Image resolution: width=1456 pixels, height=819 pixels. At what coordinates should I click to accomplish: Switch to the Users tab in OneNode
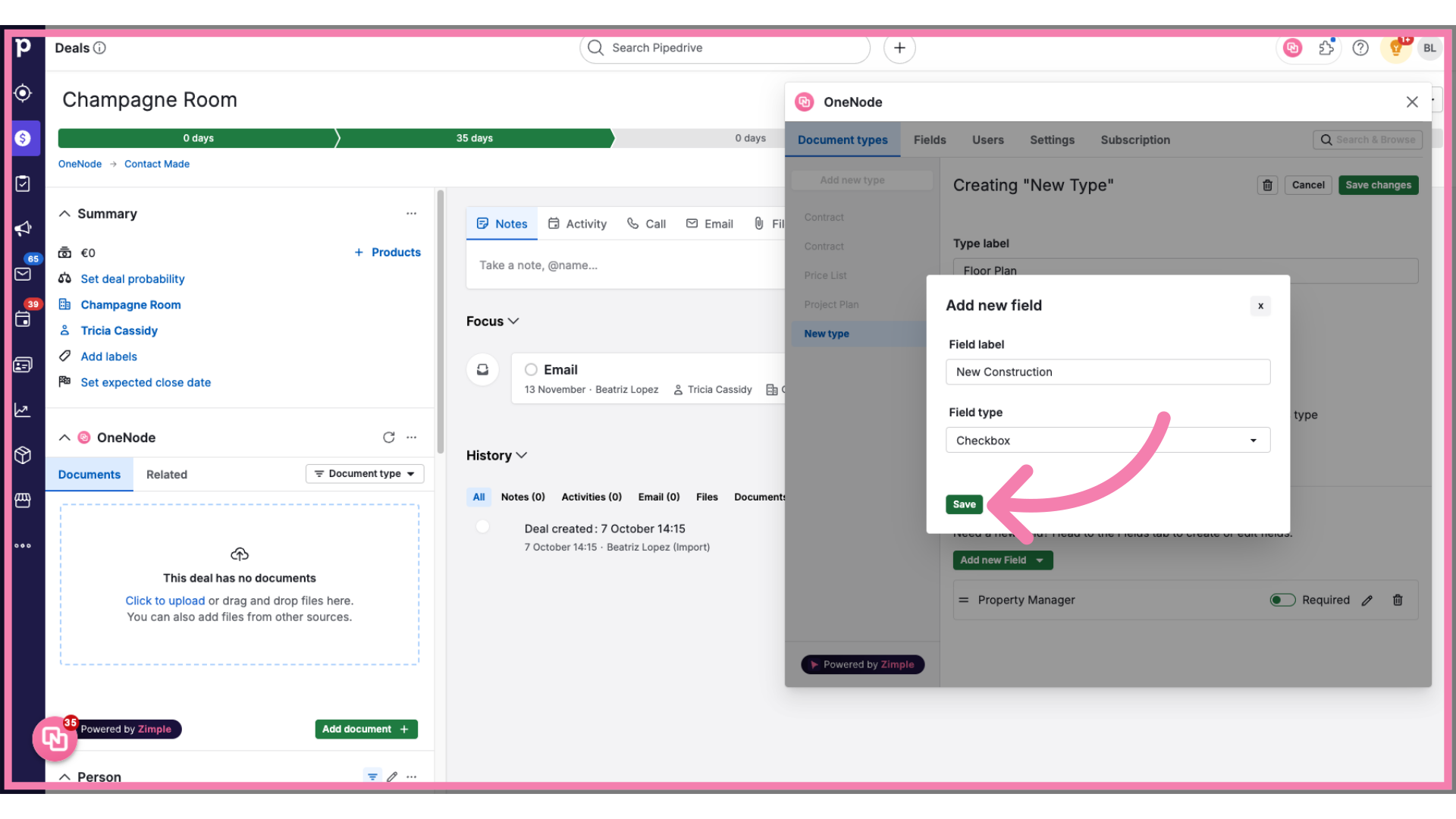pyautogui.click(x=988, y=140)
